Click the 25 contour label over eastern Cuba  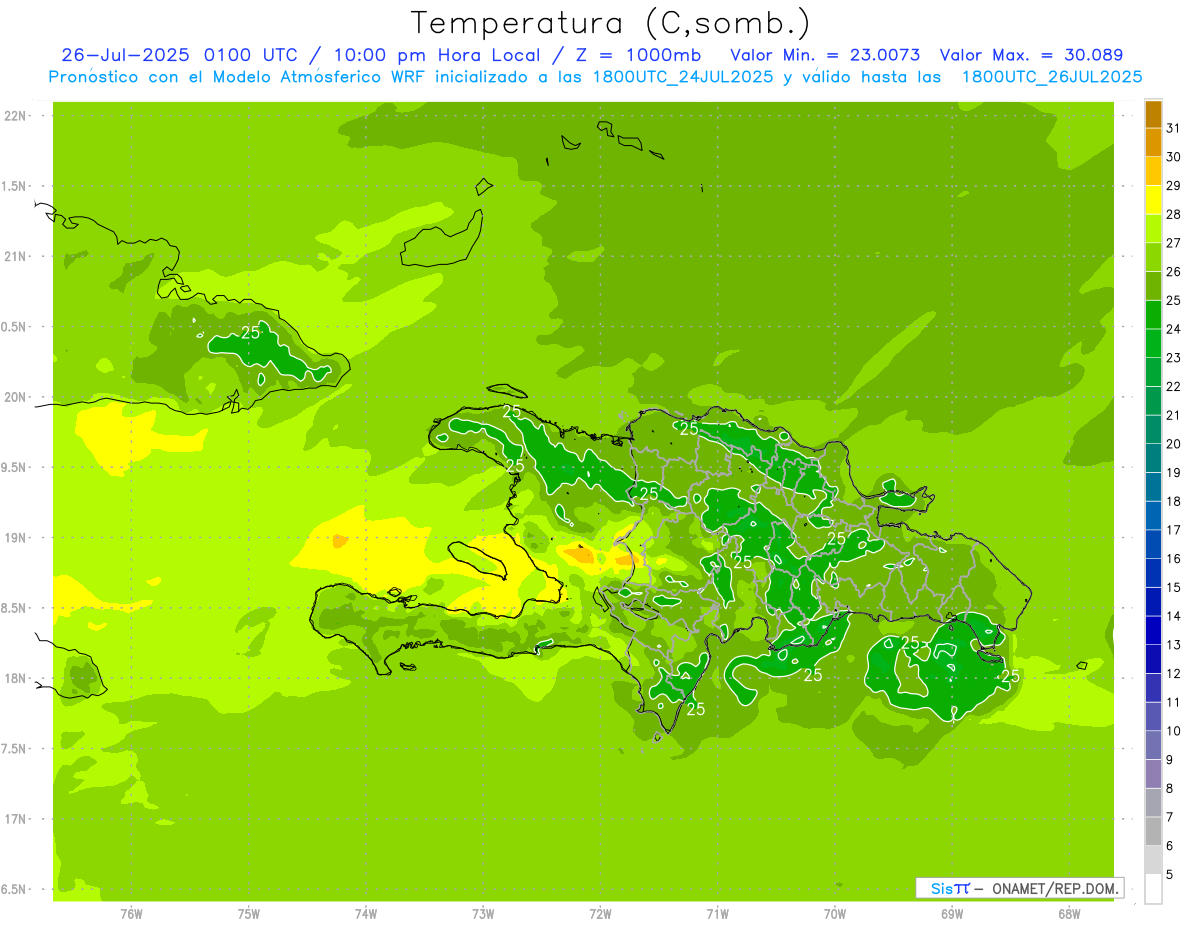point(251,332)
